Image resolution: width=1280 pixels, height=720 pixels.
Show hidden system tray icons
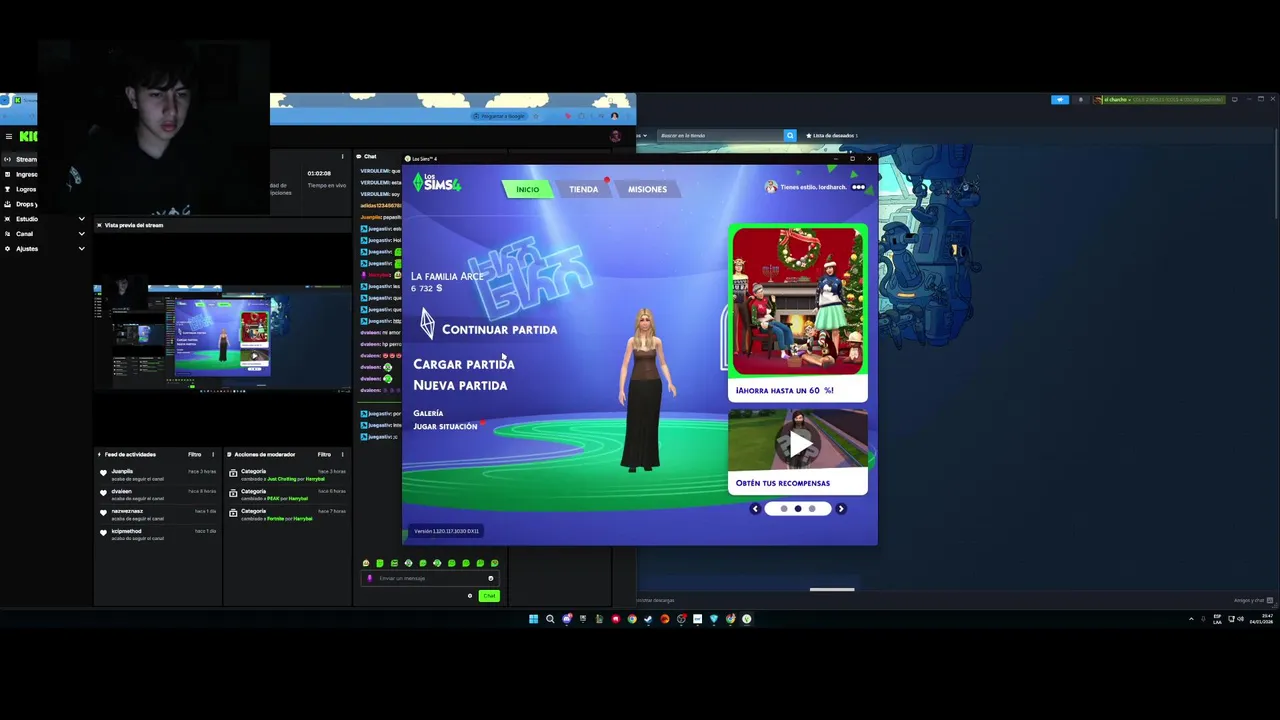click(x=1191, y=619)
